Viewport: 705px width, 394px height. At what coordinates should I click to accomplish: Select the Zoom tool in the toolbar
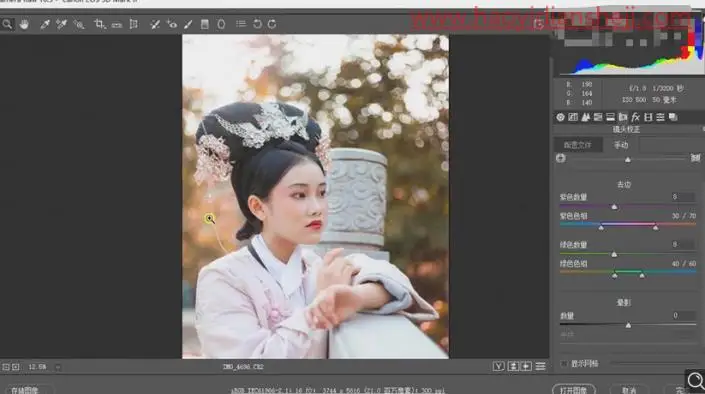tap(7, 24)
